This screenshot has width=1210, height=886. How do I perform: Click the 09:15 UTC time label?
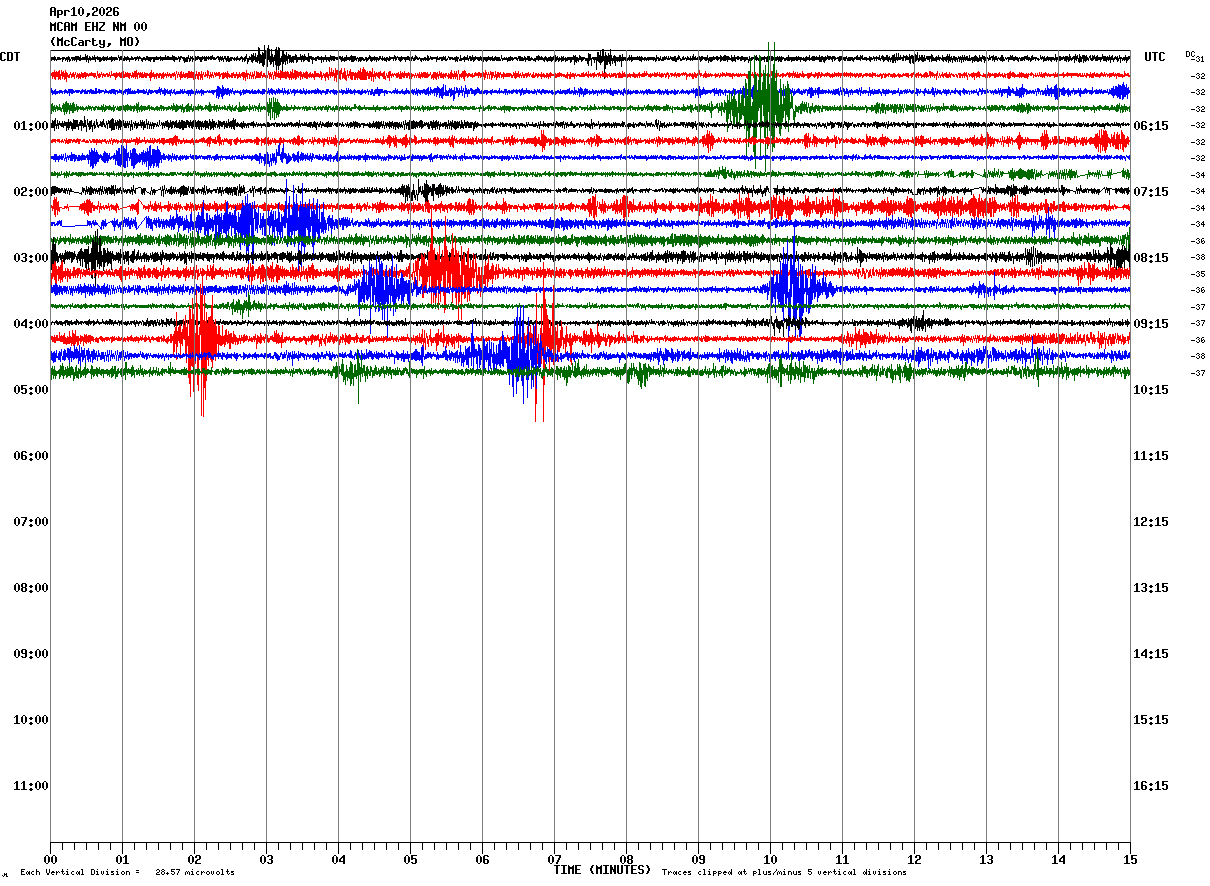click(1150, 324)
